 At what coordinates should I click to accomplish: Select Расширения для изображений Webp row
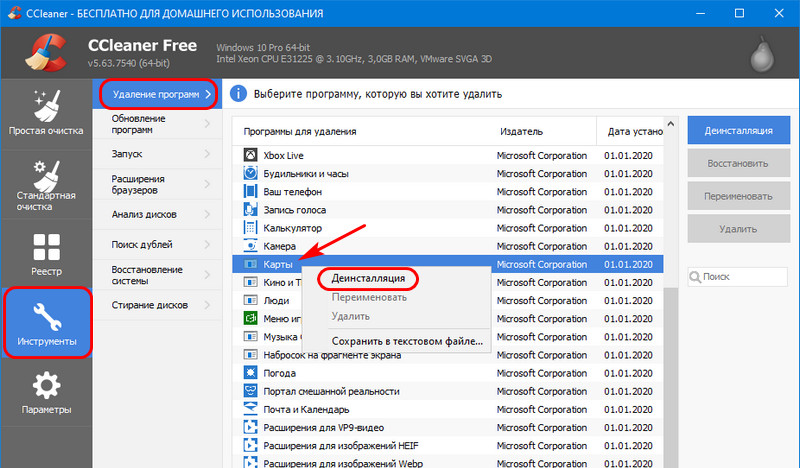[448, 462]
